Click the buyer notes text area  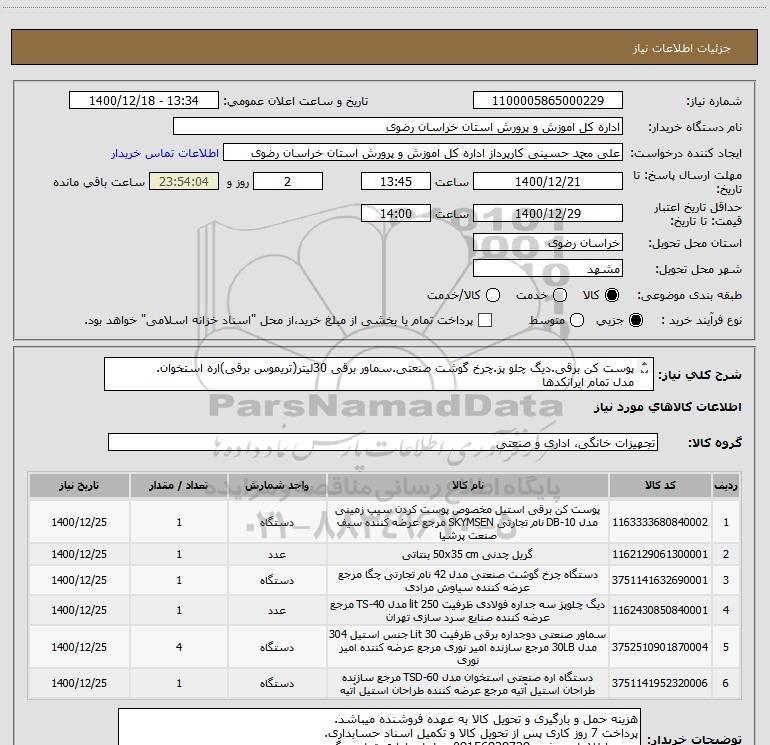pos(380,727)
